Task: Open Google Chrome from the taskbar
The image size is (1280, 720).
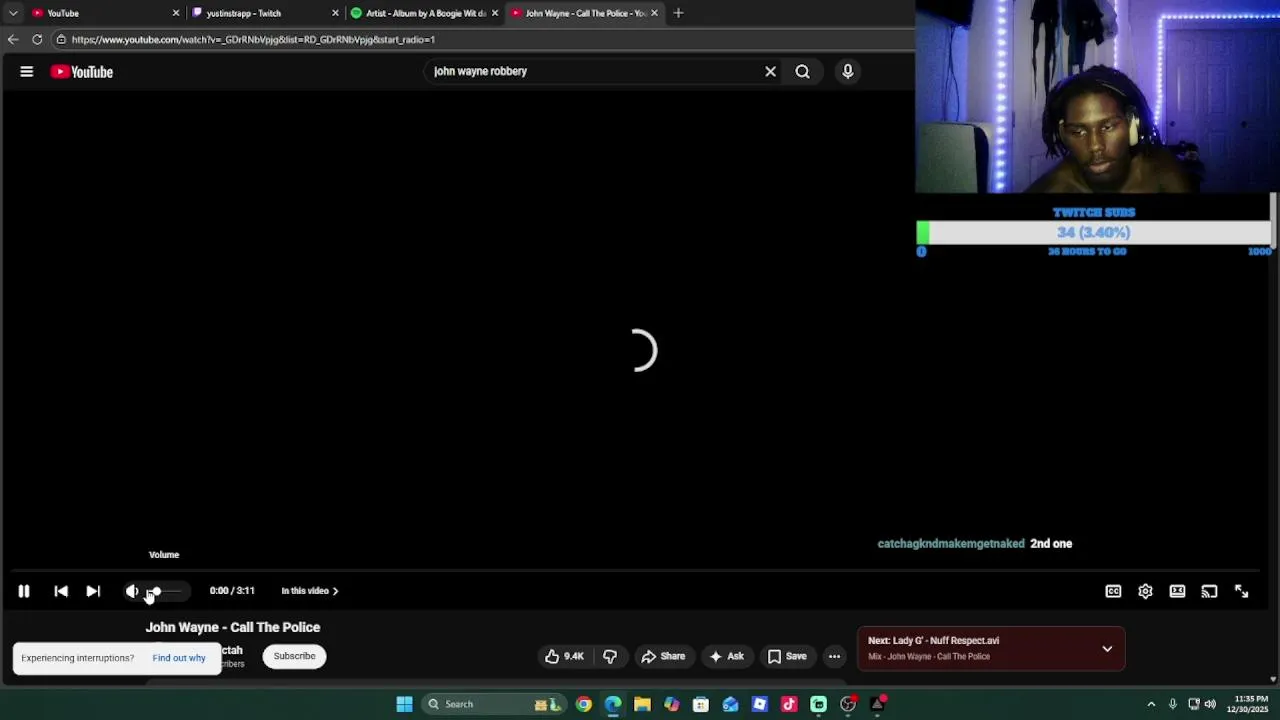Action: click(583, 704)
